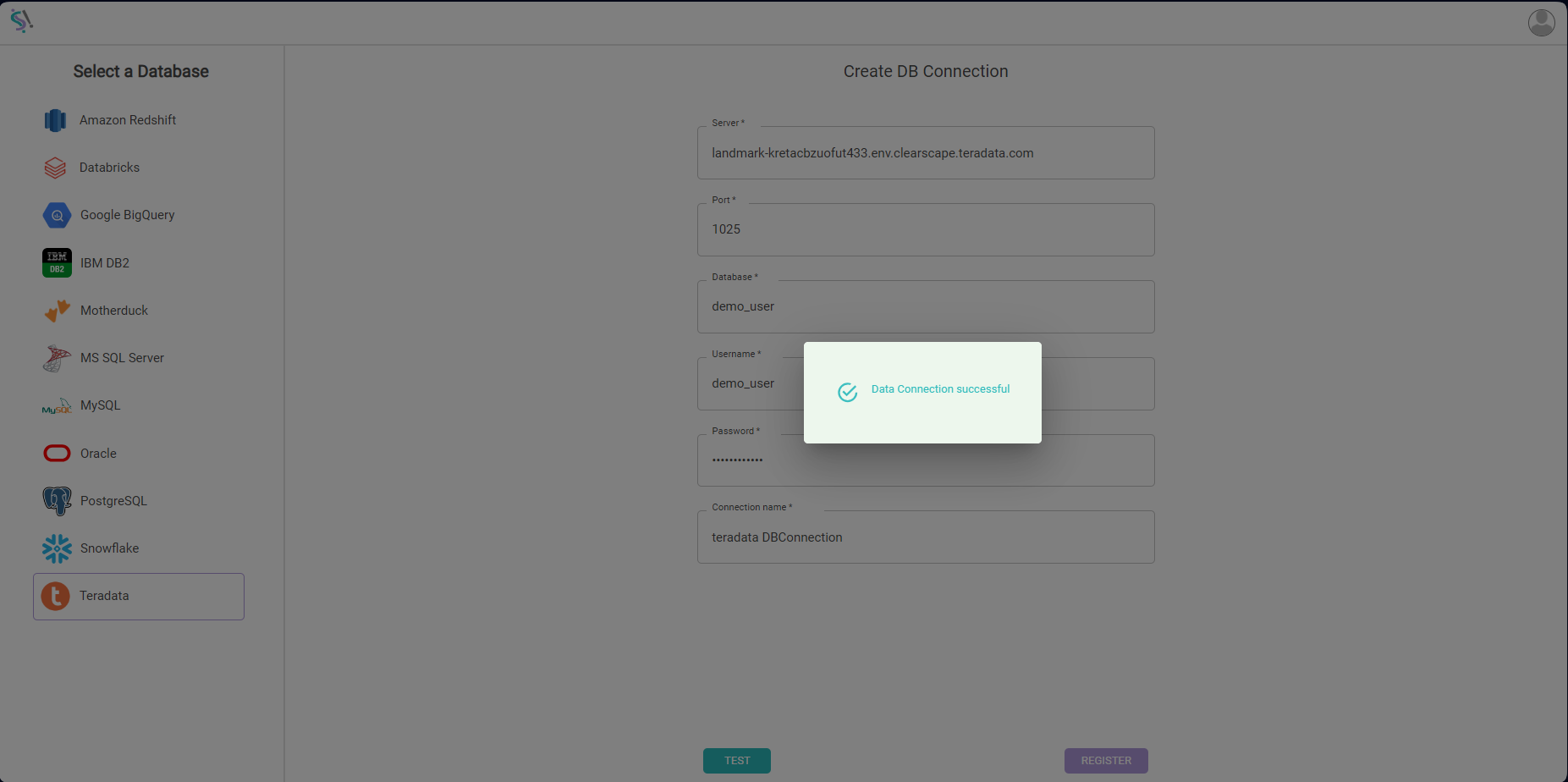
Task: Click the Select a Database heading
Action: (141, 71)
